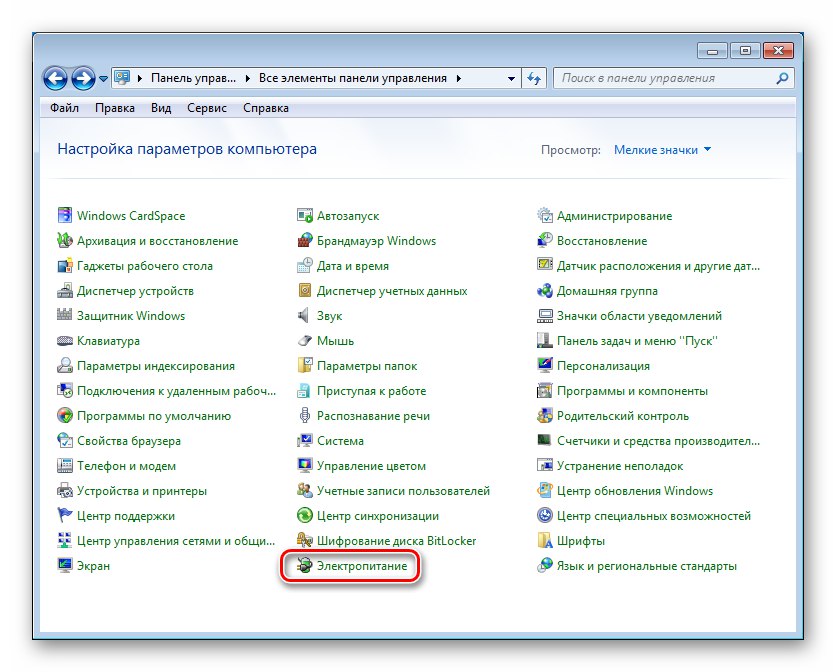The width and height of the screenshot is (836, 672).
Task: Click the Центр синхронизации icon
Action: [304, 515]
